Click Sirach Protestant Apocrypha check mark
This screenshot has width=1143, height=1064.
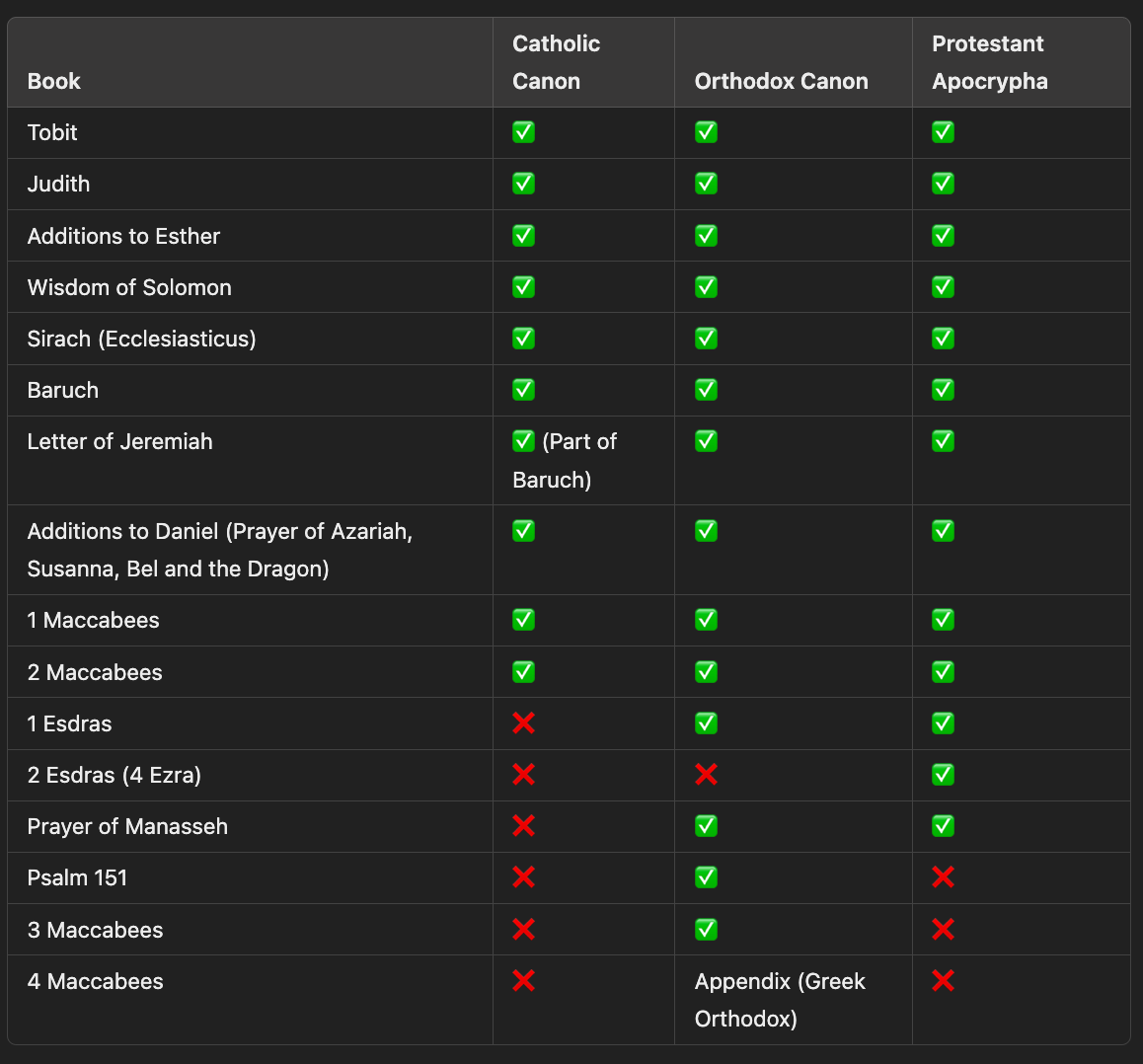coord(943,339)
